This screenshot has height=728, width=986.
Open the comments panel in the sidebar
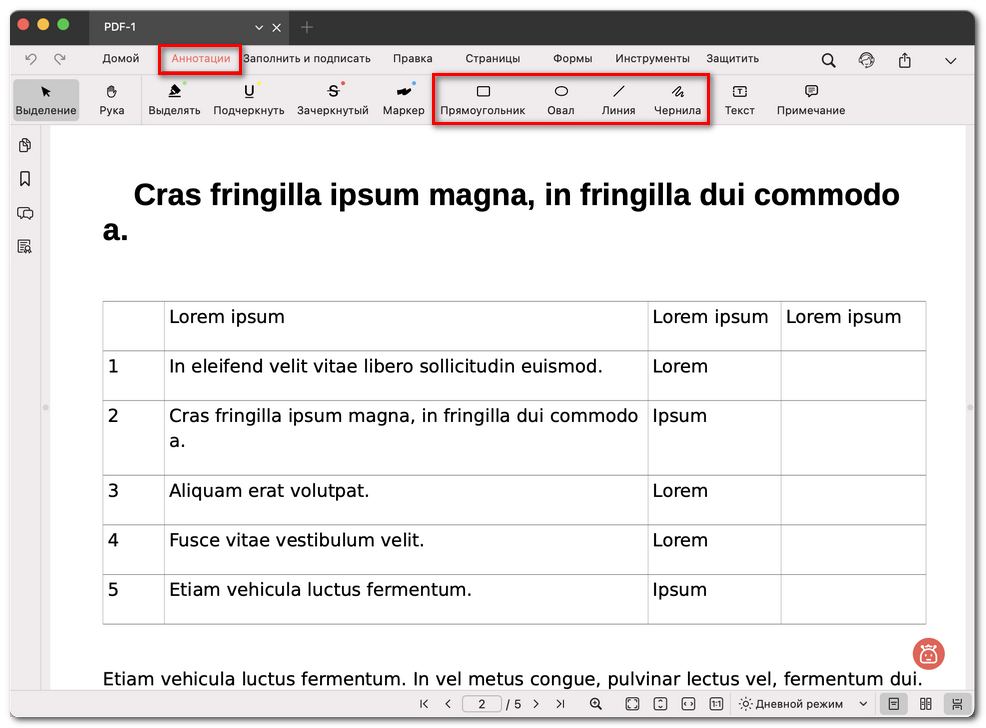point(25,213)
